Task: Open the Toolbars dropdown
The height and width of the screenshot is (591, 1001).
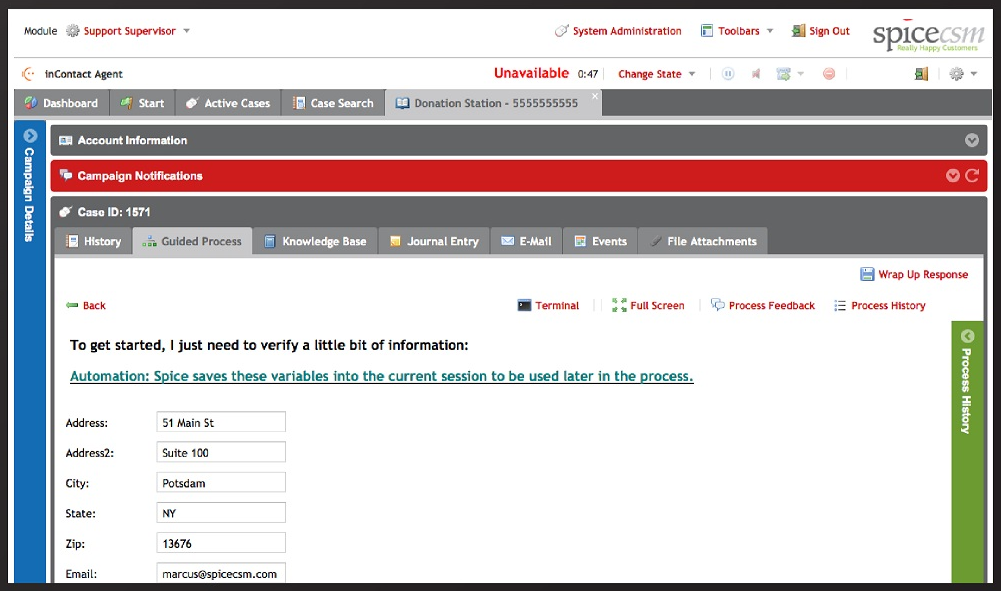Action: (x=737, y=31)
